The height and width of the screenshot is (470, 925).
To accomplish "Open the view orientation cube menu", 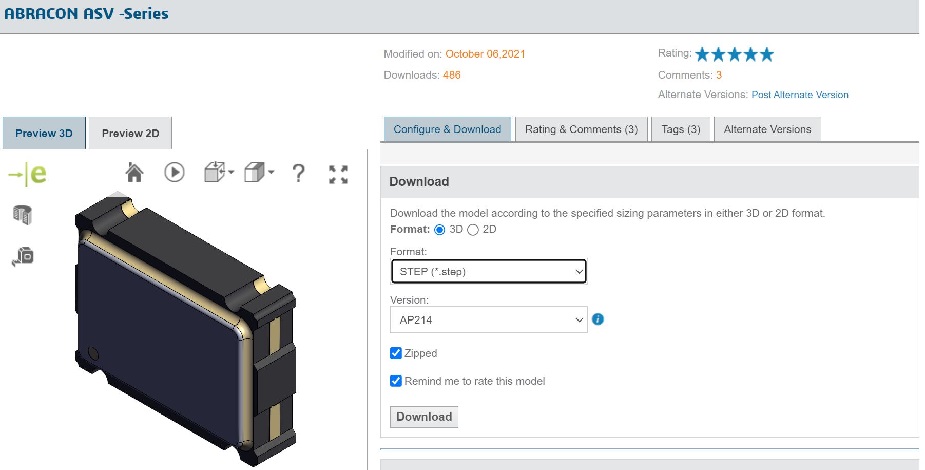I will point(217,173).
